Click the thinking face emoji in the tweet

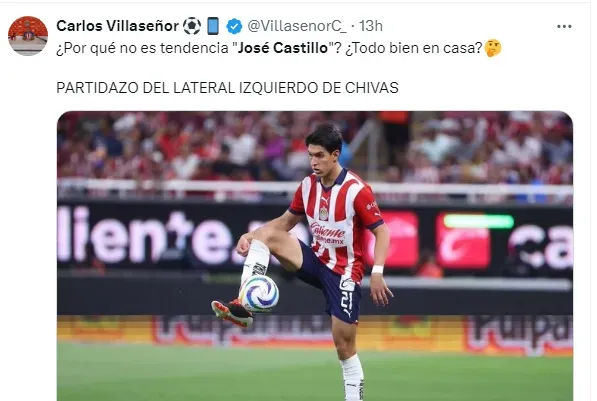point(493,48)
